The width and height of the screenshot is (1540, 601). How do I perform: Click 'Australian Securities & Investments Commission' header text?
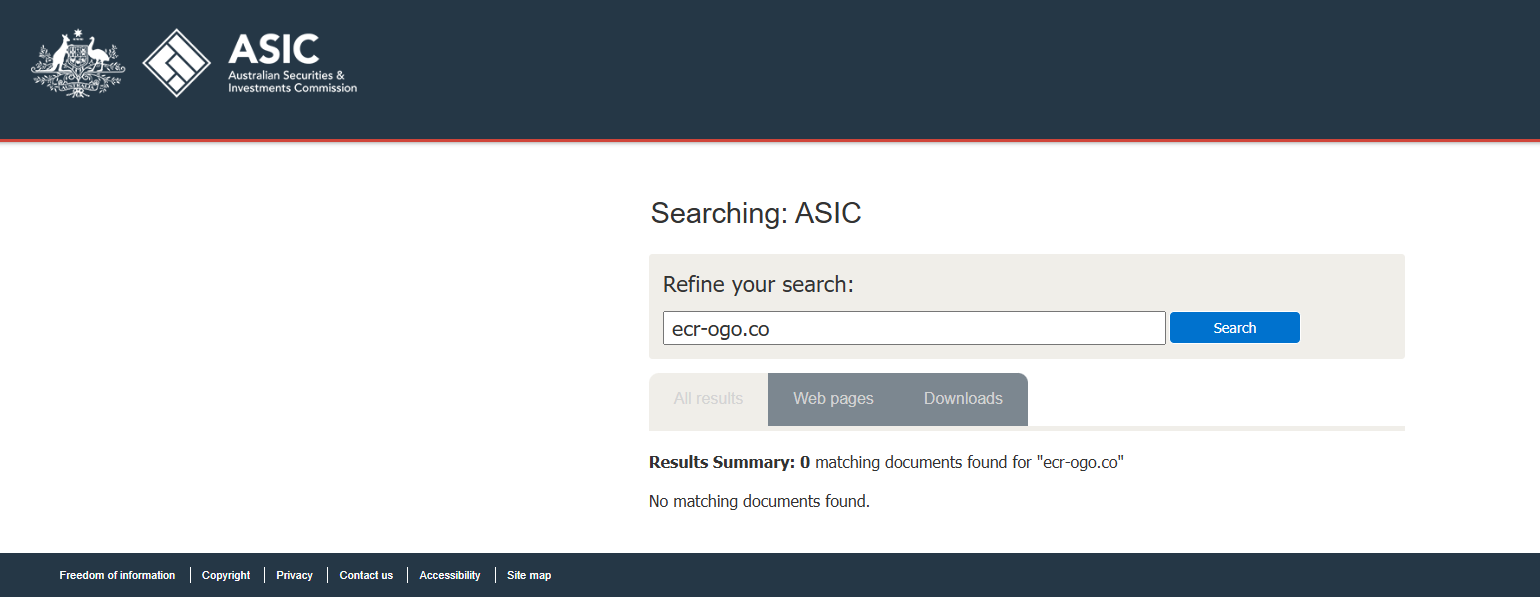[x=292, y=82]
